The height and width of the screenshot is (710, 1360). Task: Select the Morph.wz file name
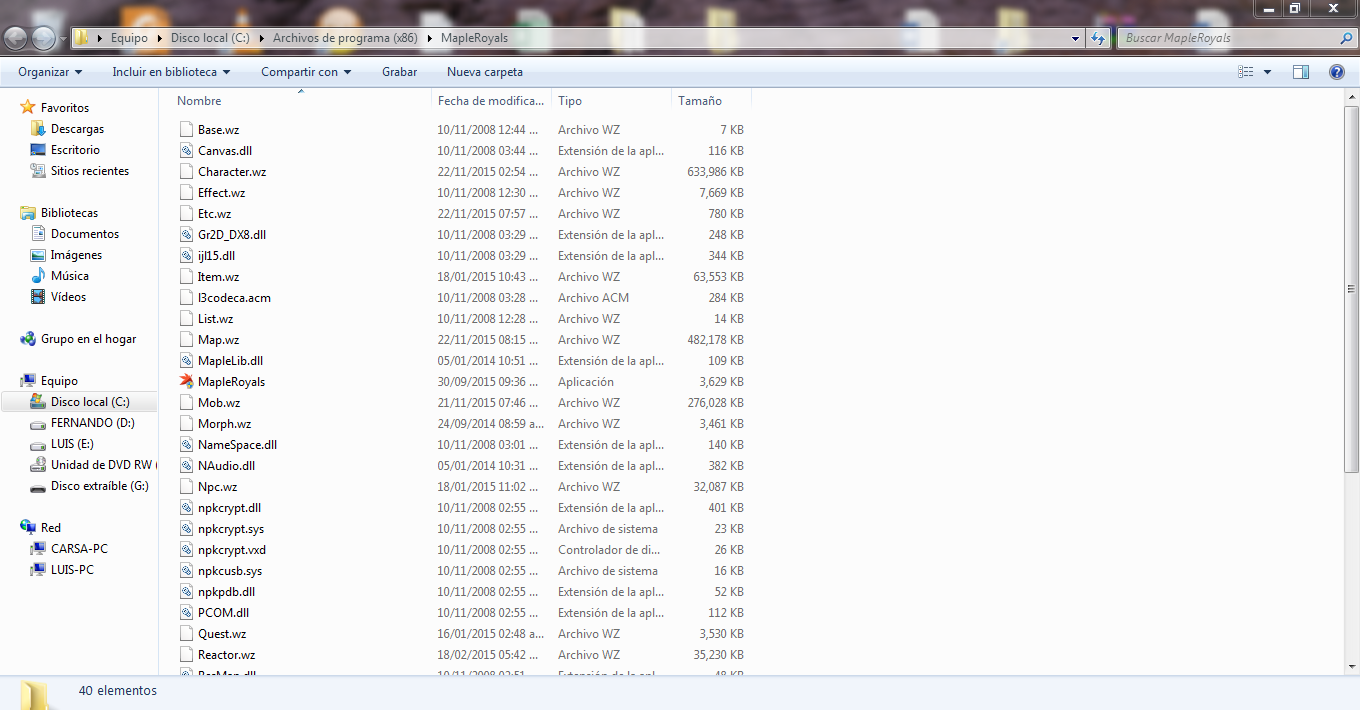(x=224, y=424)
